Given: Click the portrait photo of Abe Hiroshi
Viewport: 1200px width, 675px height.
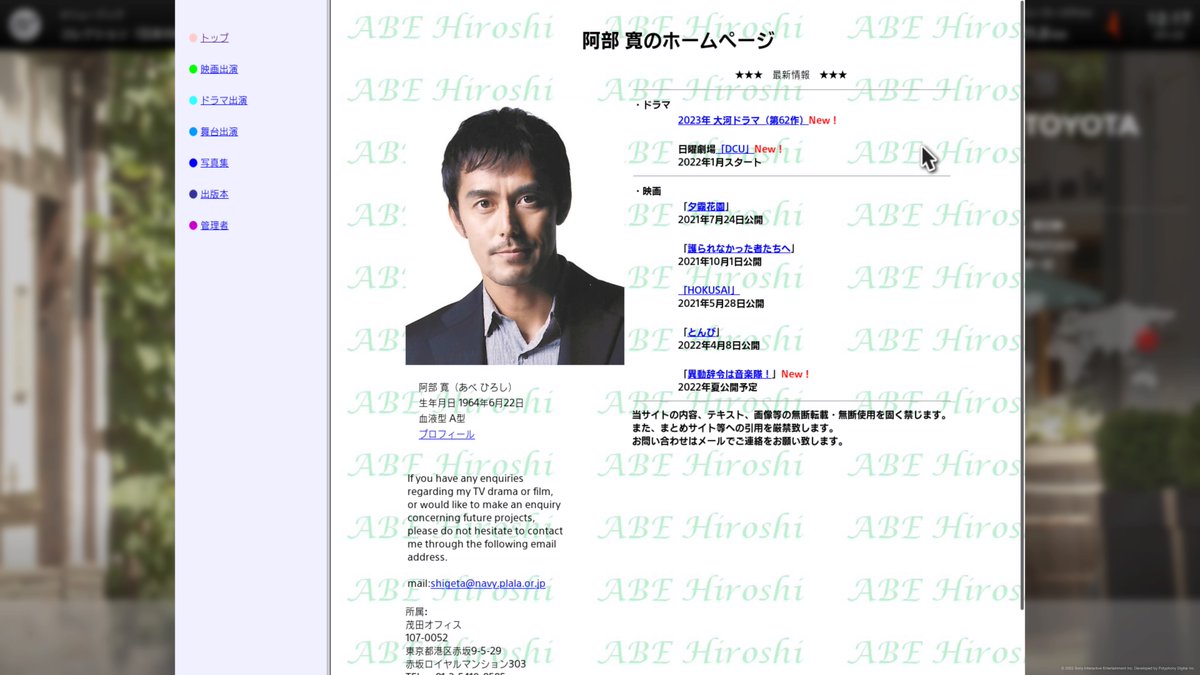Looking at the screenshot, I should pos(515,235).
